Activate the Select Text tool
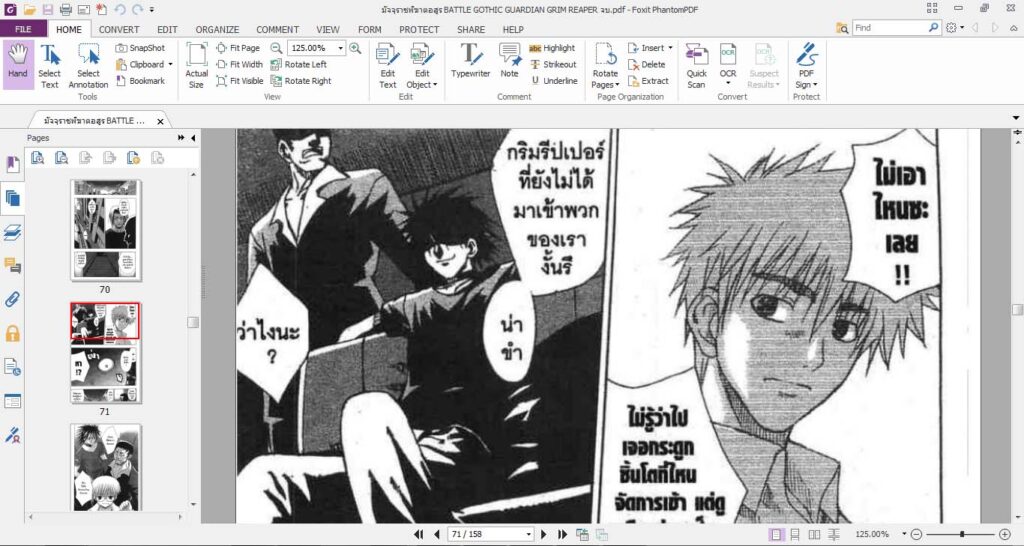Image resolution: width=1024 pixels, height=546 pixels. pos(50,66)
